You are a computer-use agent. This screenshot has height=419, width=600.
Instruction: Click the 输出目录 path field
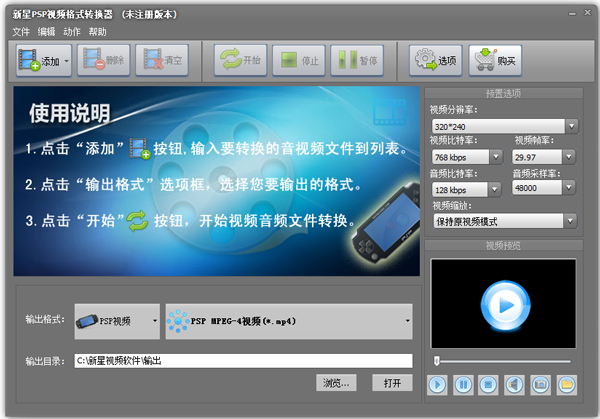243,361
